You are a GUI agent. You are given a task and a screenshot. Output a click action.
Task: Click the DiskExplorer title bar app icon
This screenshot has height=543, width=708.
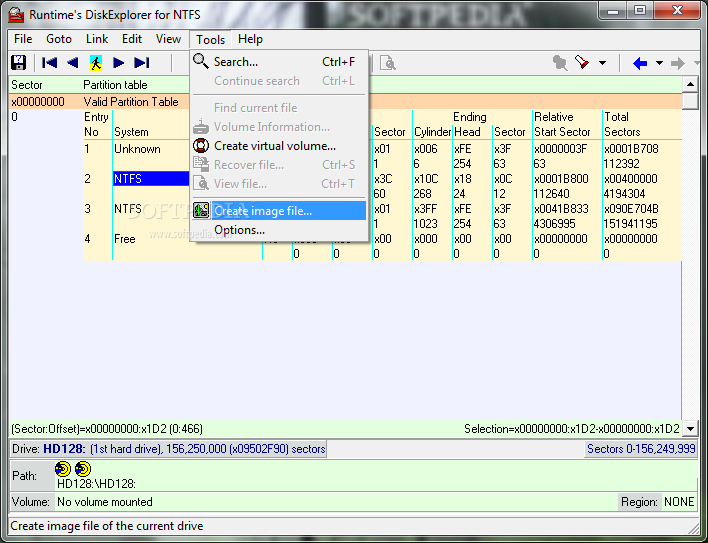(17, 15)
